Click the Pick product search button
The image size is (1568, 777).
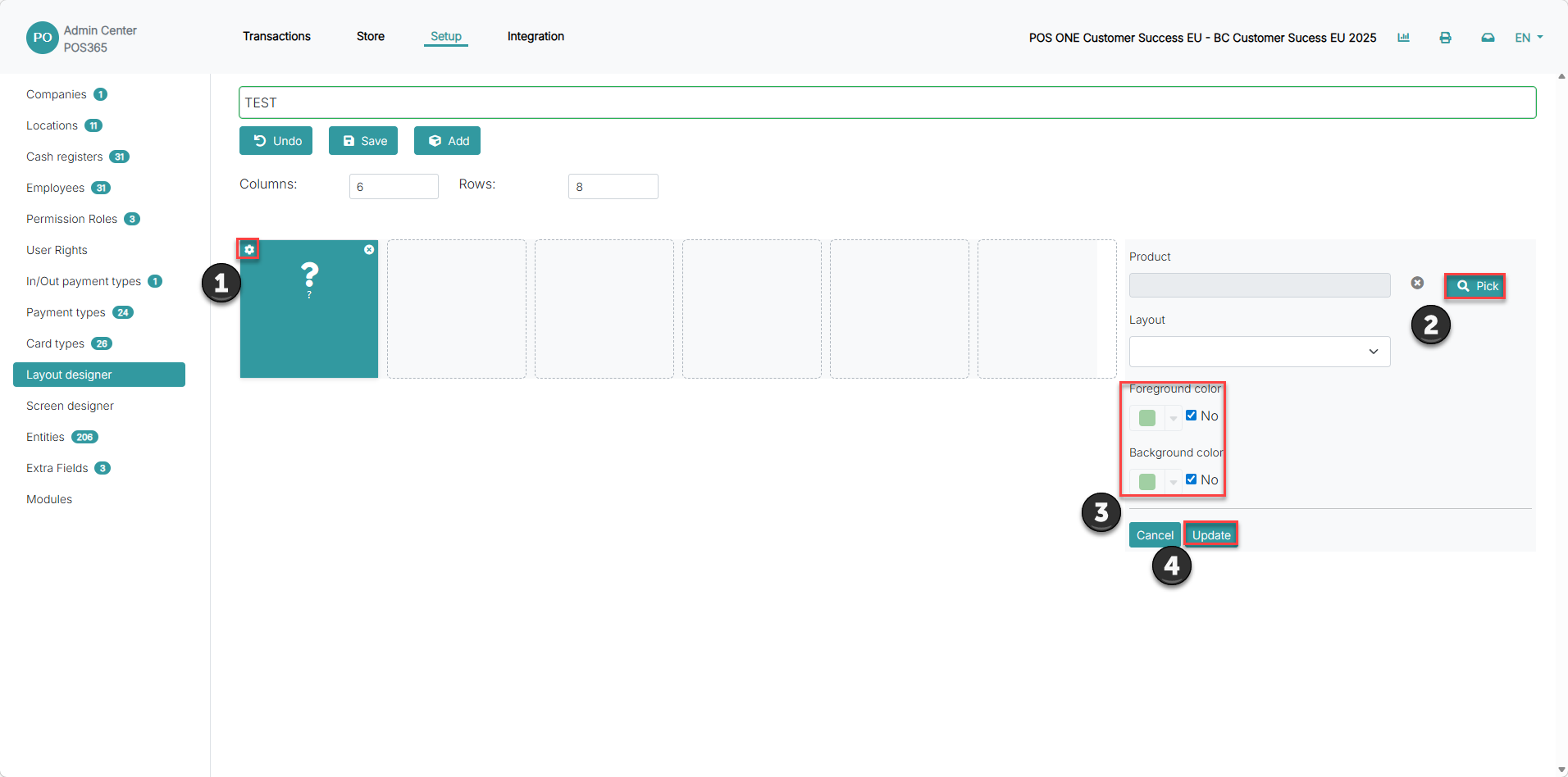point(1475,286)
